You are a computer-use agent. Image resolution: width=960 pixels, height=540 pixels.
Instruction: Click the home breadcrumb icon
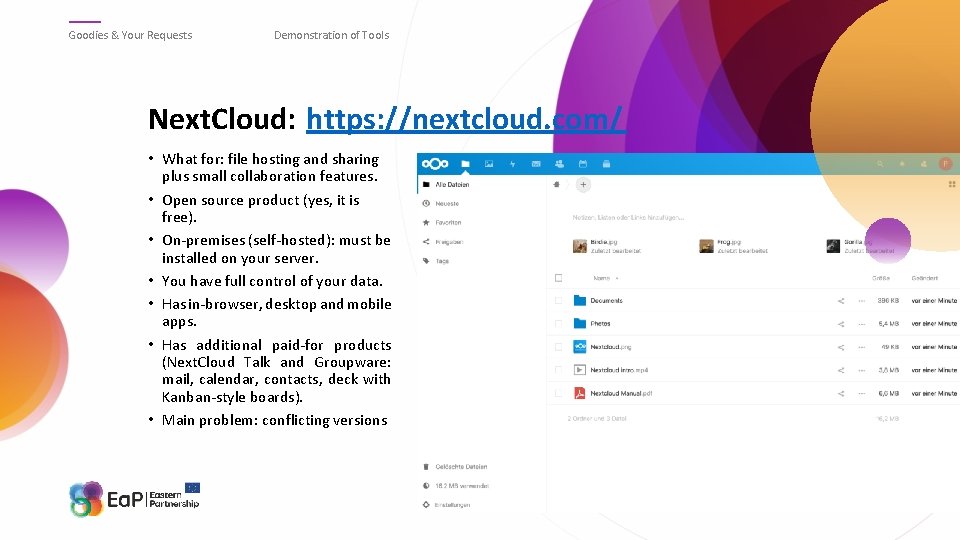(557, 184)
